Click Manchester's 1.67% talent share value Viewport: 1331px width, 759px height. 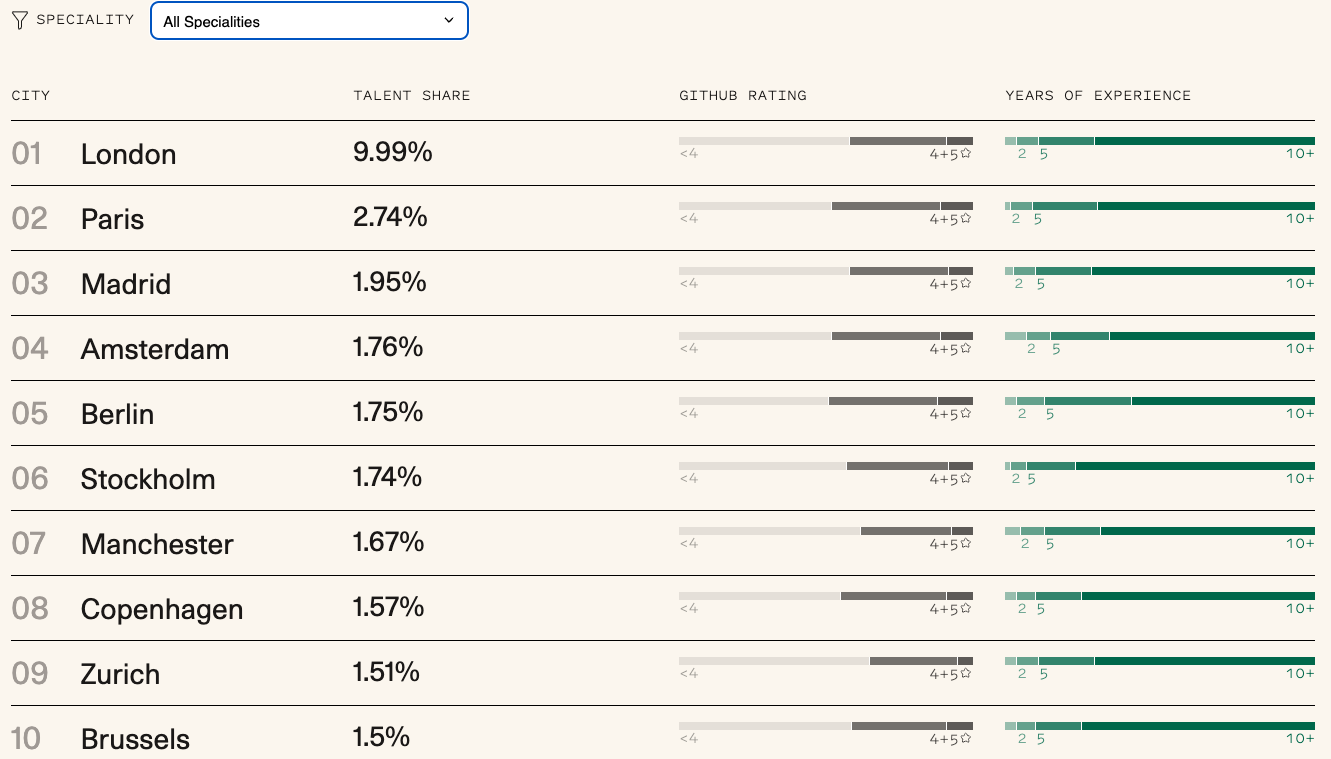[x=388, y=543]
